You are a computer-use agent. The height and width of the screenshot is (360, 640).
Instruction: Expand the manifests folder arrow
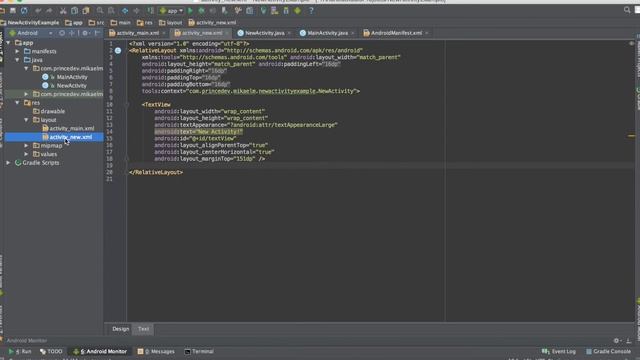(18, 51)
